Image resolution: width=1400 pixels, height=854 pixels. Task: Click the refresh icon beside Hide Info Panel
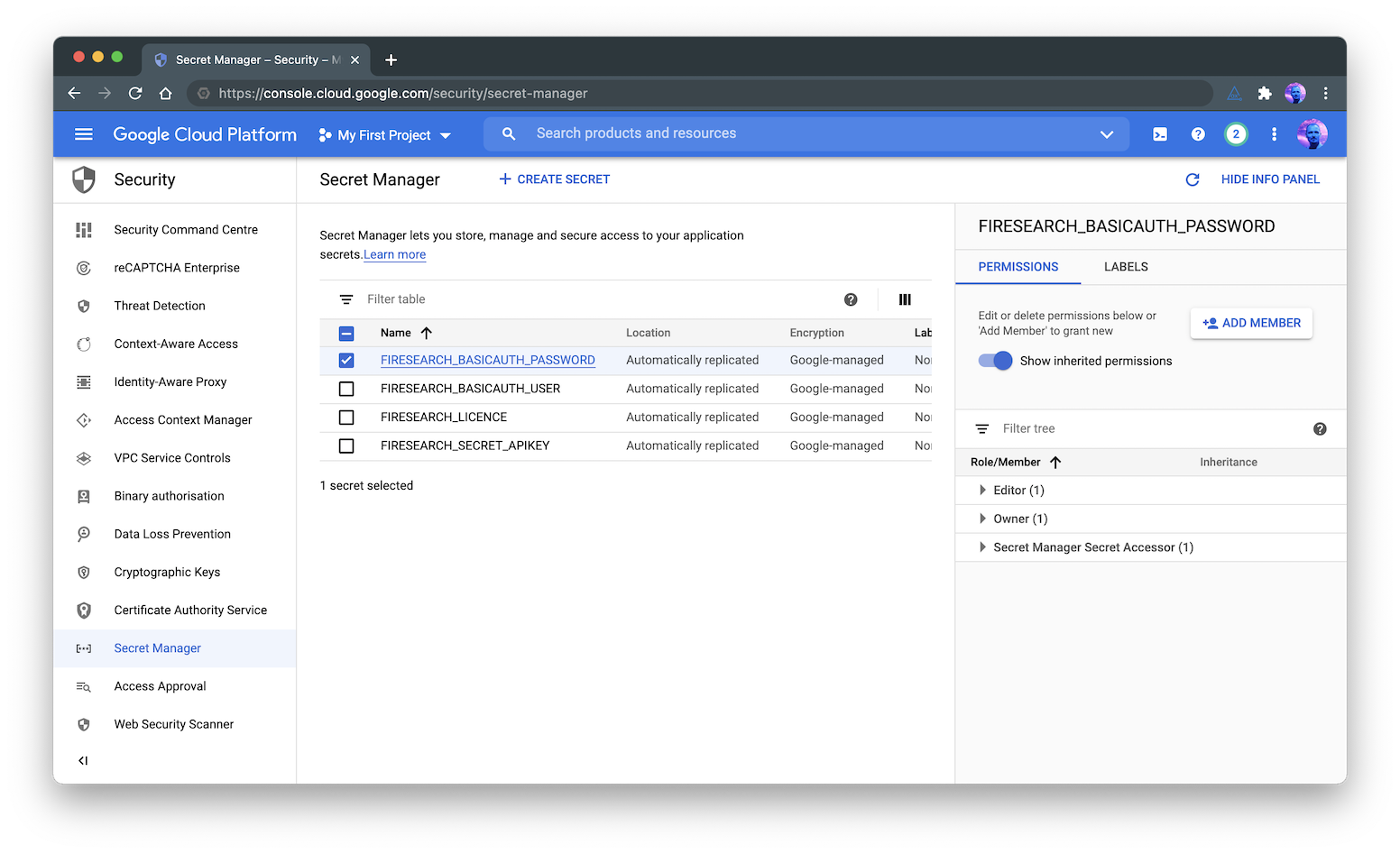(1193, 179)
